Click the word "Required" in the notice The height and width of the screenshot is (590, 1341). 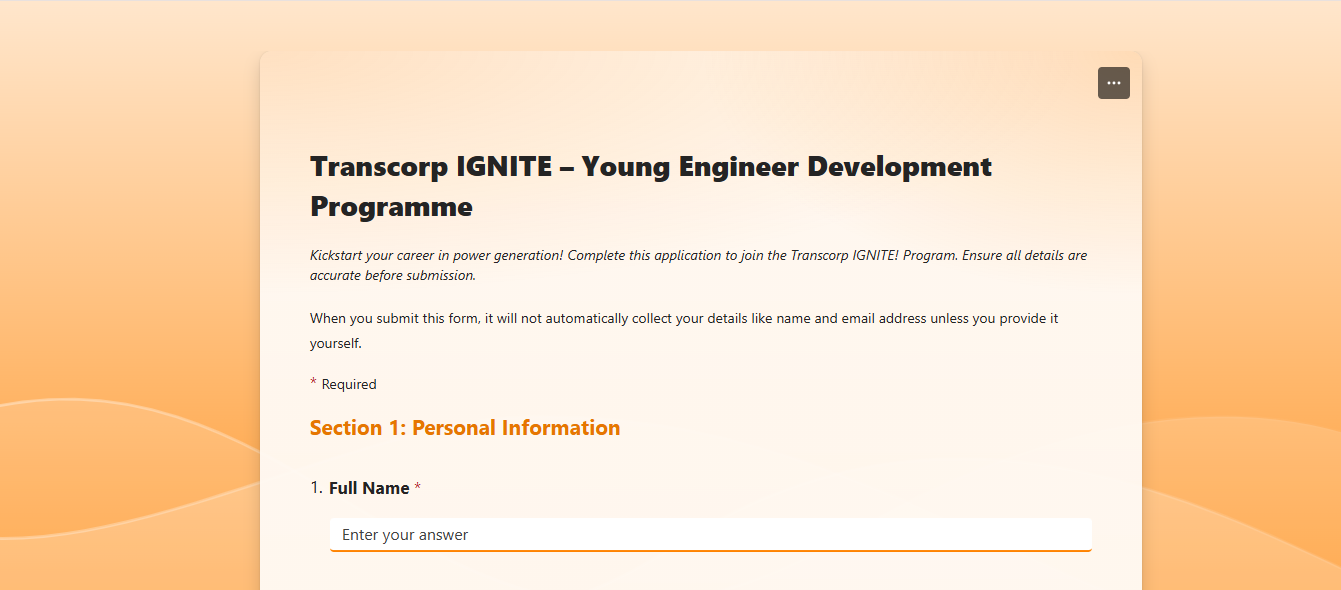(x=349, y=383)
